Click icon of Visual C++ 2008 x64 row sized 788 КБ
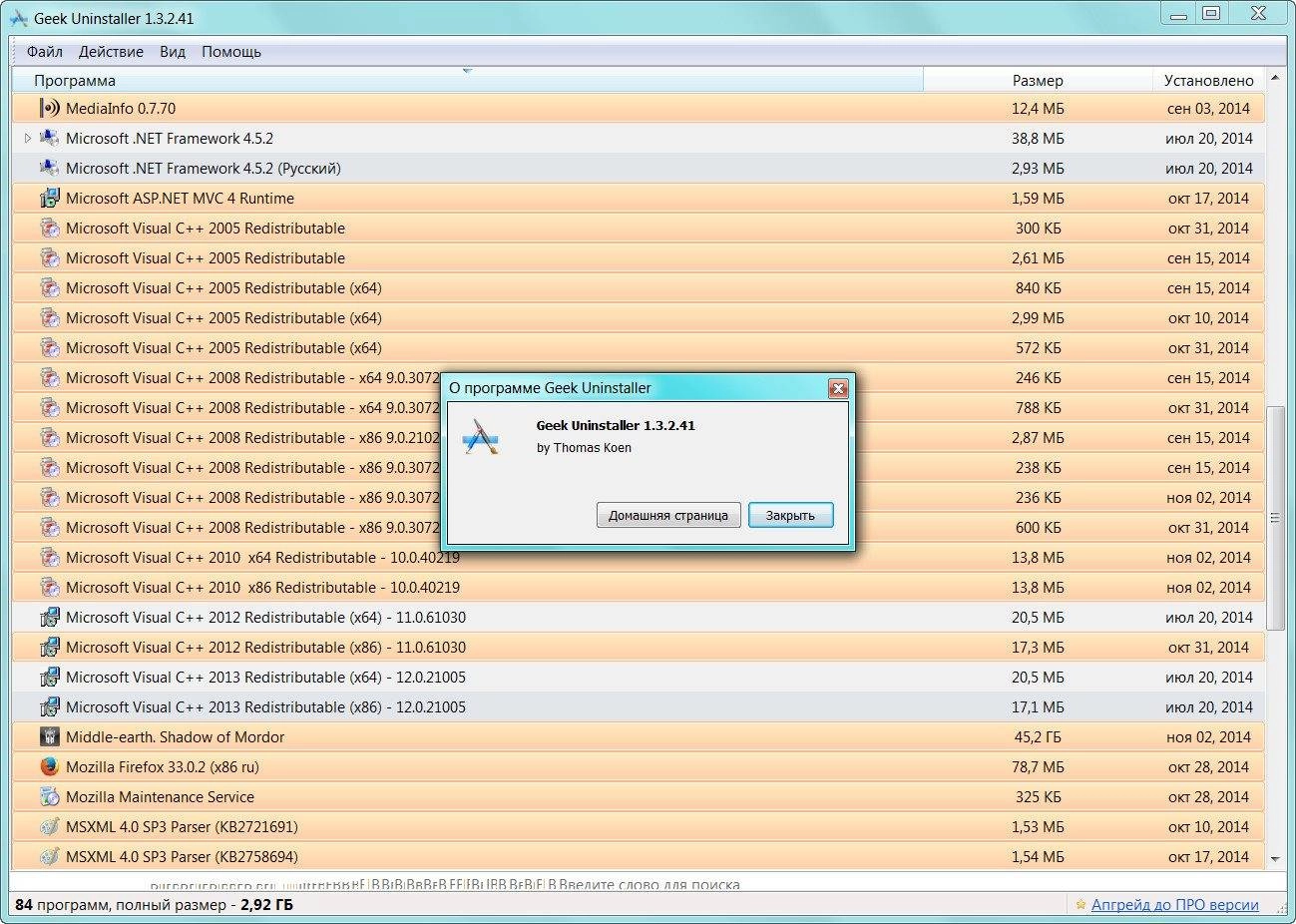 point(49,407)
